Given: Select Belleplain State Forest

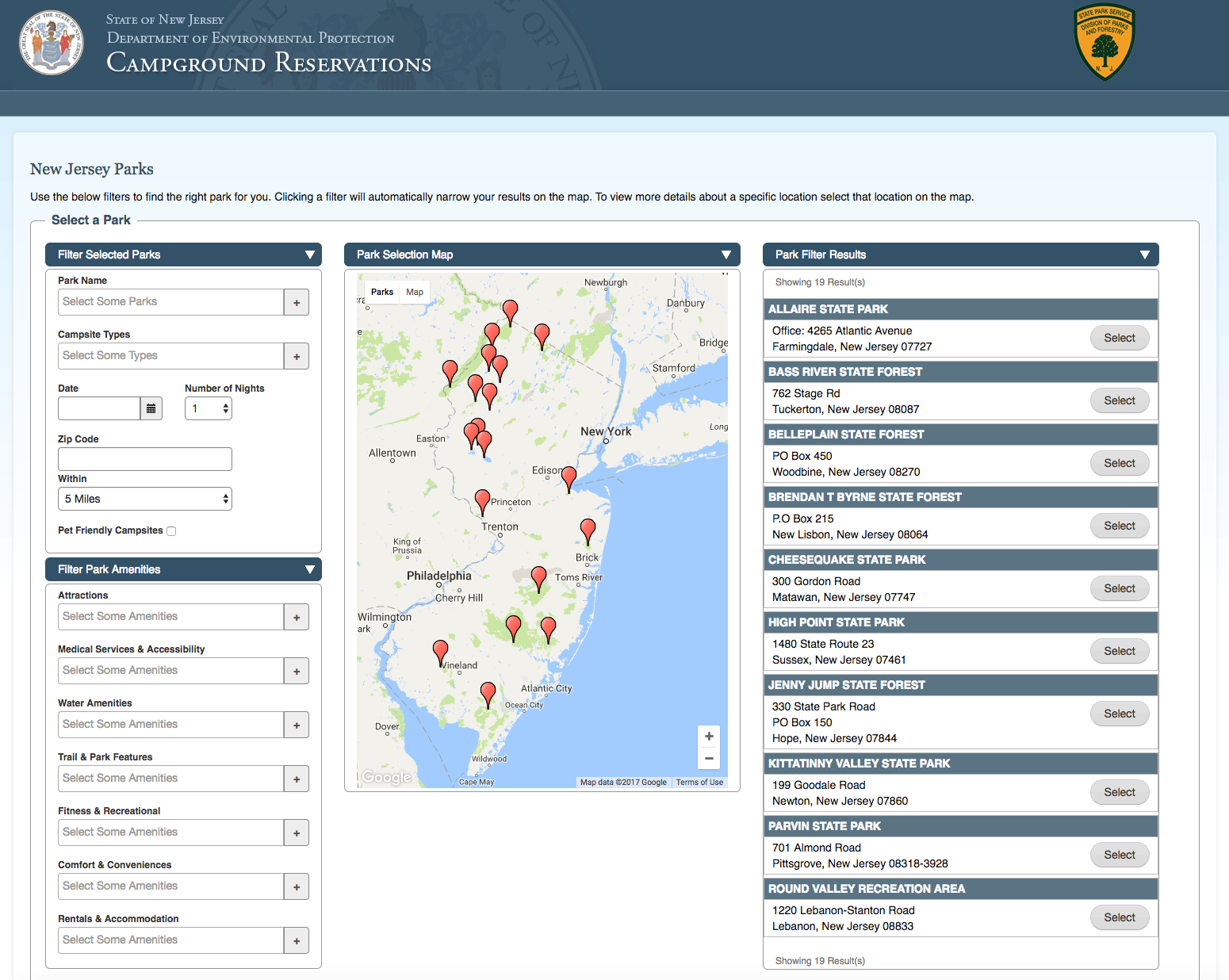Looking at the screenshot, I should point(1120,463).
